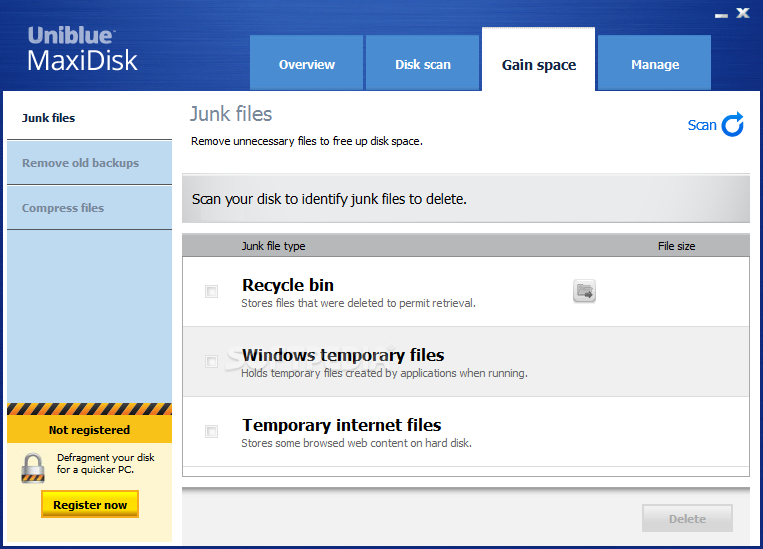The height and width of the screenshot is (549, 763).
Task: Select the Temporary internet files row title
Action: coord(342,425)
